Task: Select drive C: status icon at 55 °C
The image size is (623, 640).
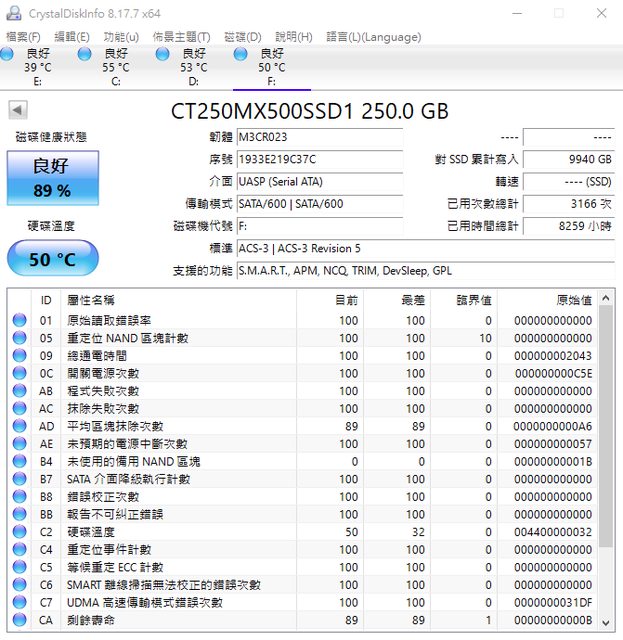Action: click(84, 54)
